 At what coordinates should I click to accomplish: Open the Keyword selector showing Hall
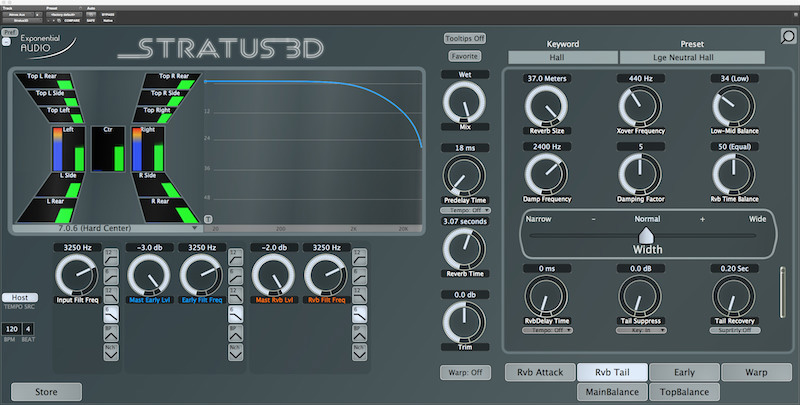(x=563, y=58)
